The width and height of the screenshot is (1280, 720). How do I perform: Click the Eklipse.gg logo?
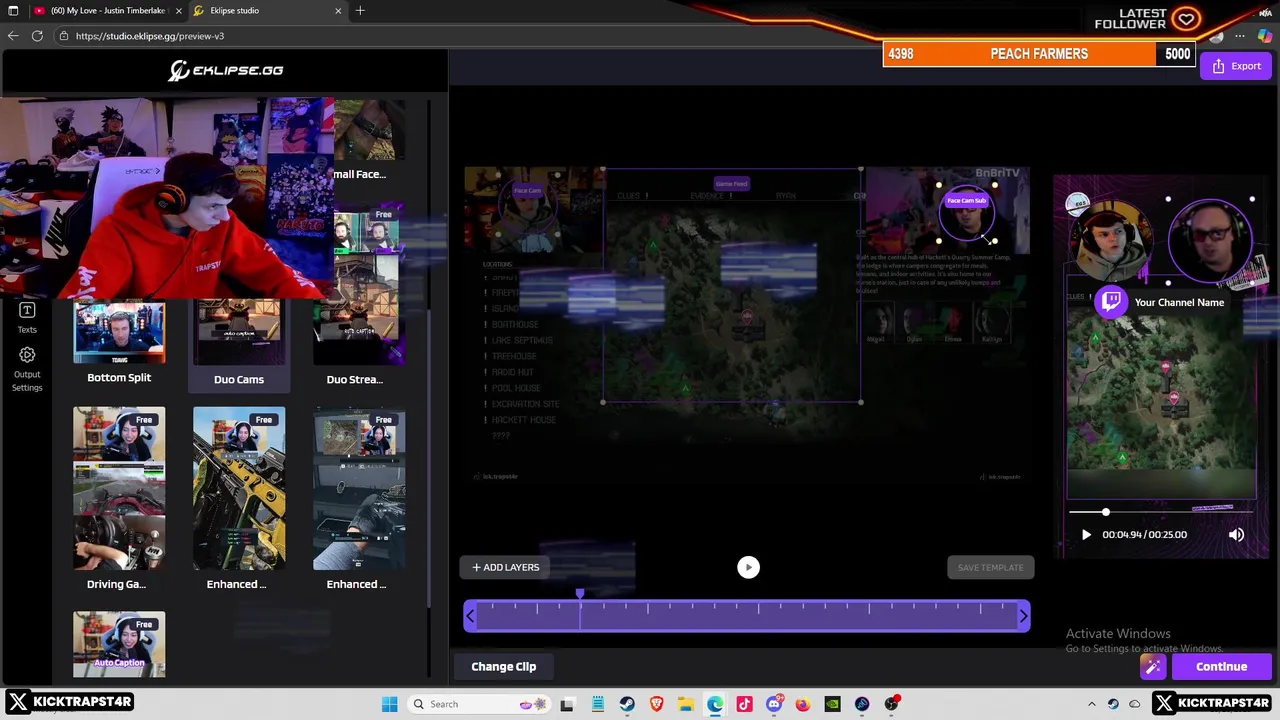click(x=225, y=70)
